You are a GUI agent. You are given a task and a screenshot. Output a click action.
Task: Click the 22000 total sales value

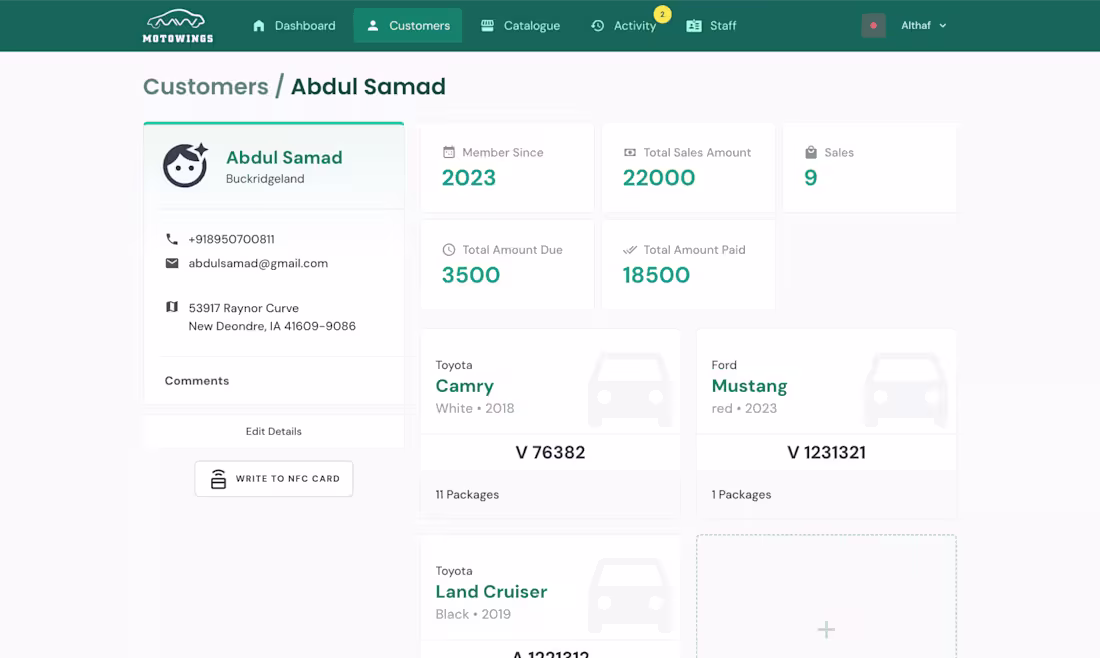pyautogui.click(x=659, y=178)
